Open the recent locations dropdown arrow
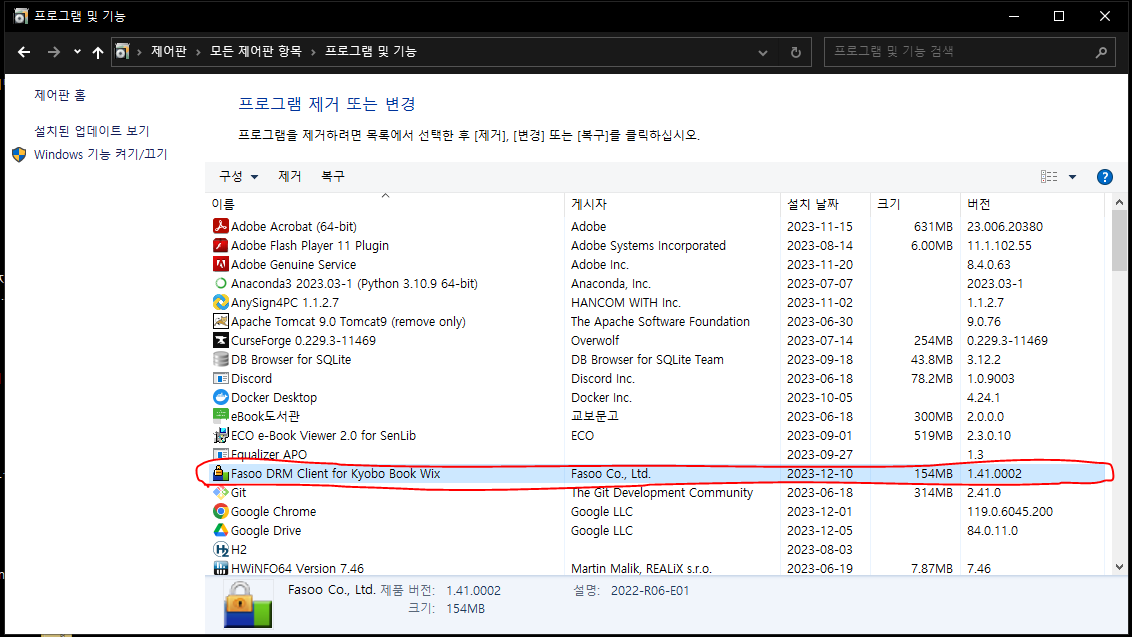This screenshot has width=1132, height=637. (x=77, y=52)
